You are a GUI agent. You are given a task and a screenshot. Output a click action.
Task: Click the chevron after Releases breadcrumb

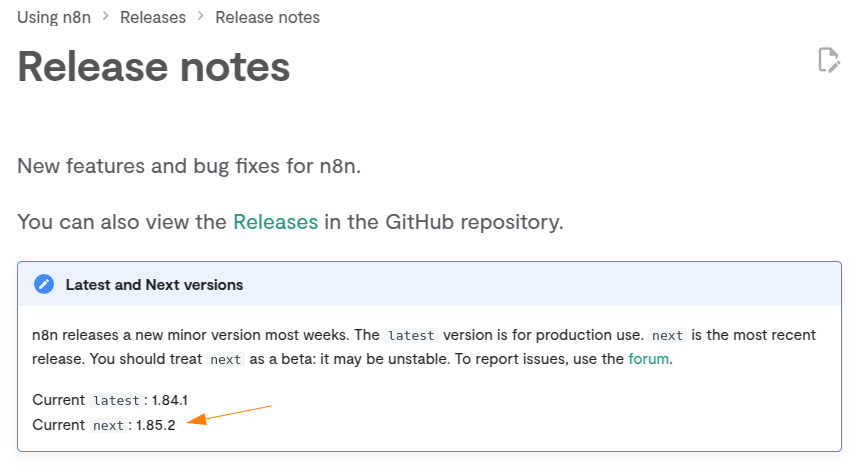(200, 17)
